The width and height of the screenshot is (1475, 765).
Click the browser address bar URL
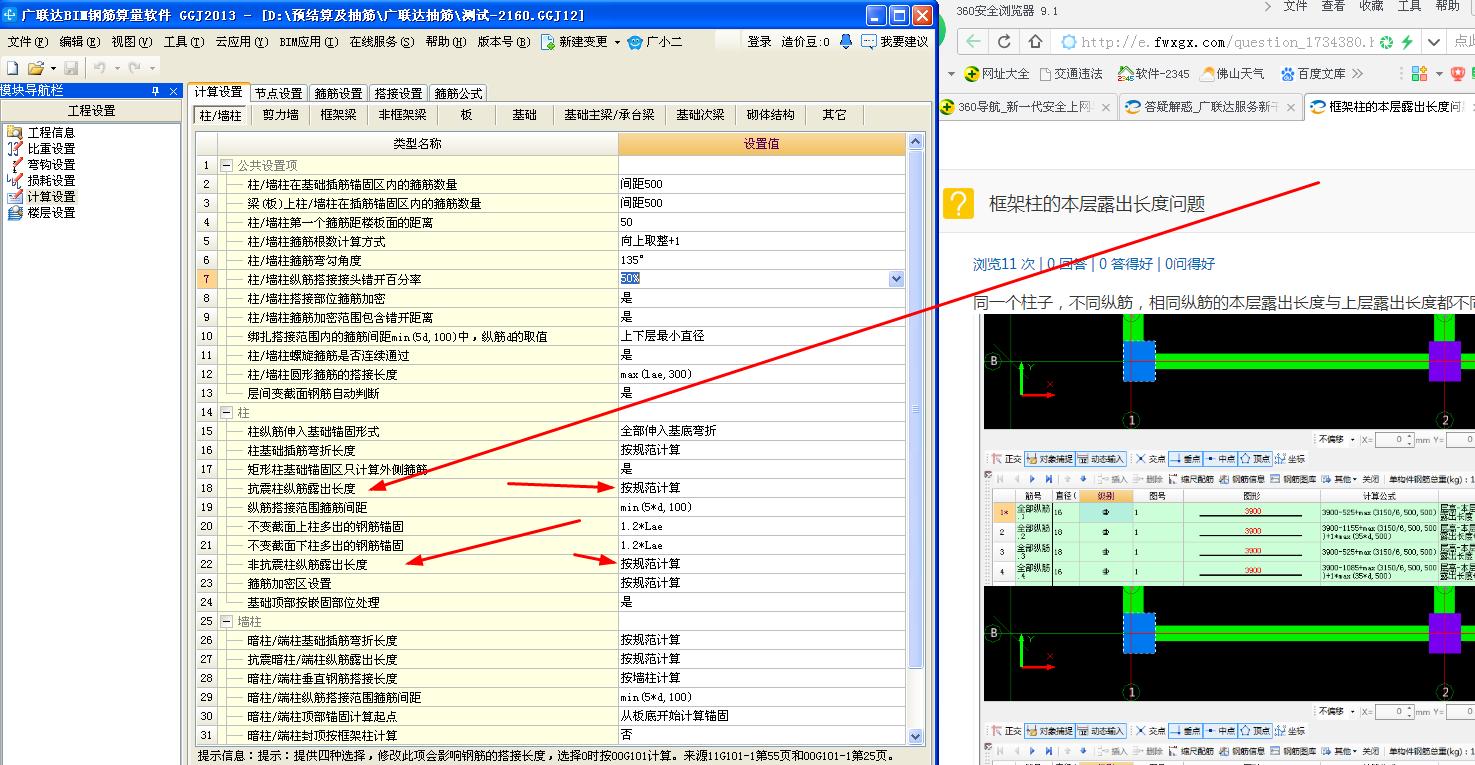pos(1227,42)
